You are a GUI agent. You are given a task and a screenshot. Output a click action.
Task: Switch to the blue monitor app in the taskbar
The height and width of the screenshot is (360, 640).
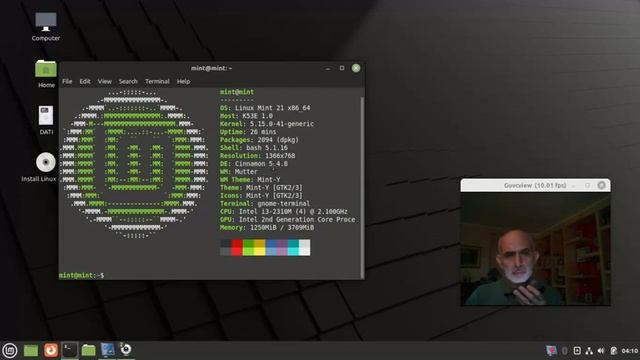[107, 350]
